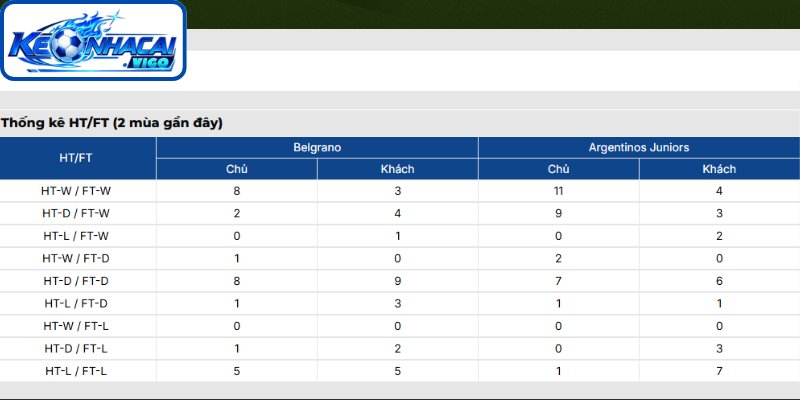Image resolution: width=800 pixels, height=400 pixels.
Task: Click the value 11 in HT-W / FT-W row
Action: (558, 191)
